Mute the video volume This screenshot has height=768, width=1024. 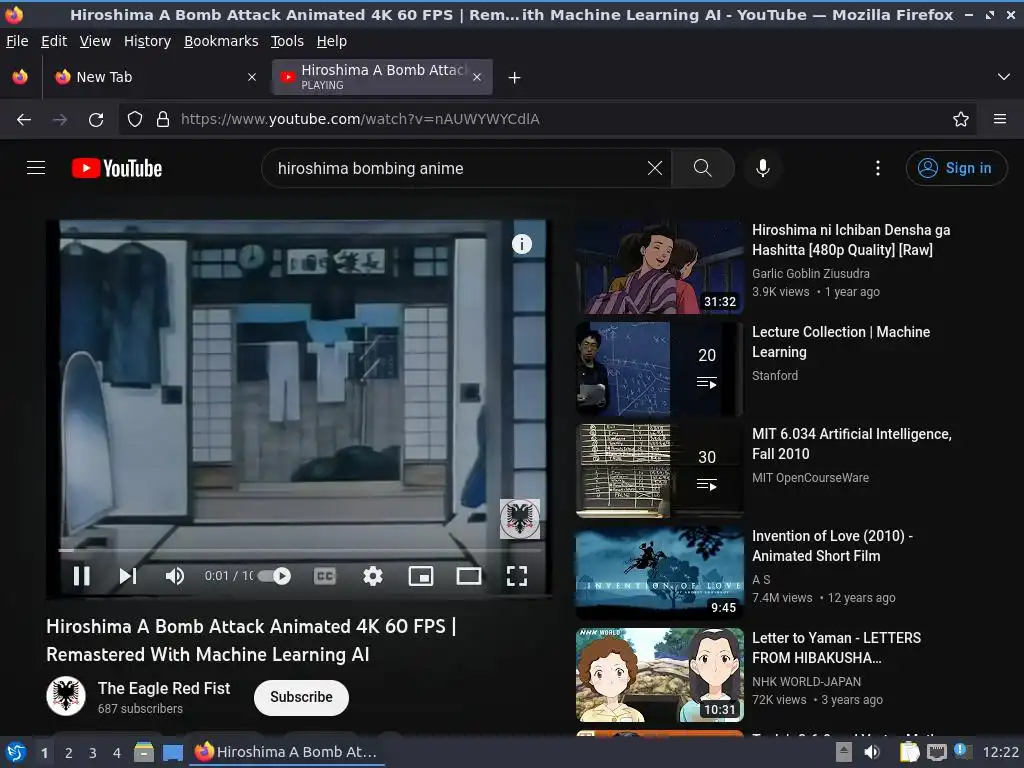coord(175,576)
